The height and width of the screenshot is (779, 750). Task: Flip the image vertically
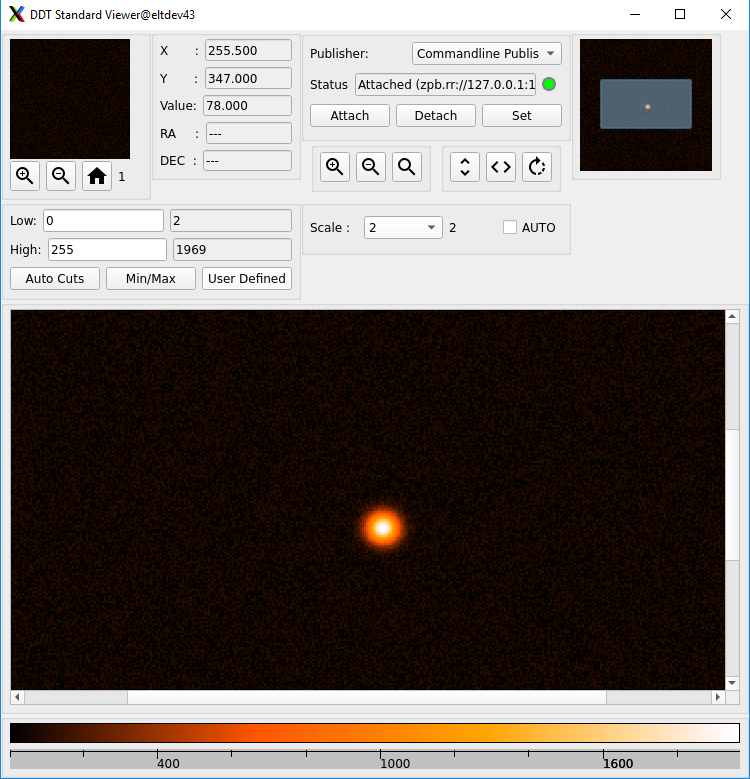465,168
